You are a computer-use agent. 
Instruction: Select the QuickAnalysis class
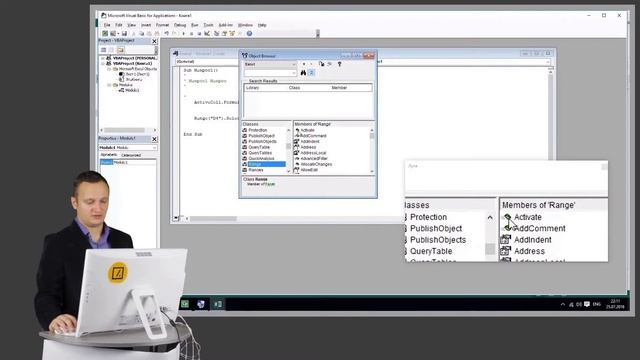tap(261, 158)
